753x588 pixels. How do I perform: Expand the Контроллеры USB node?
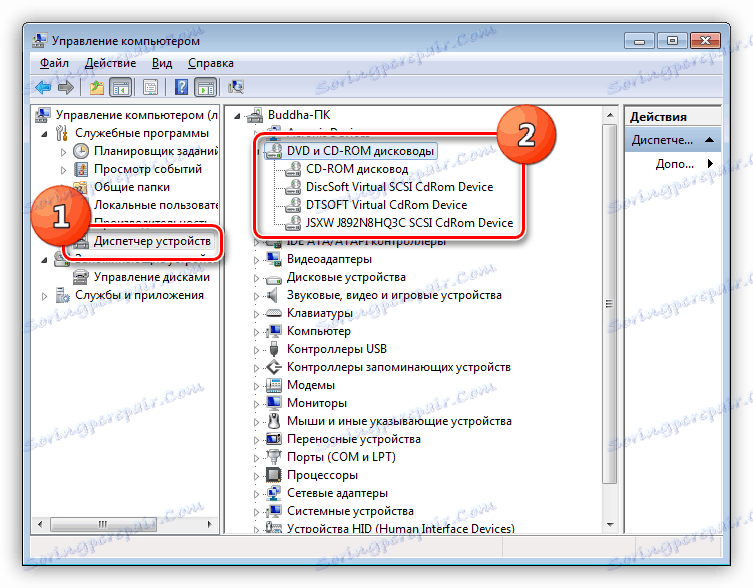point(256,350)
